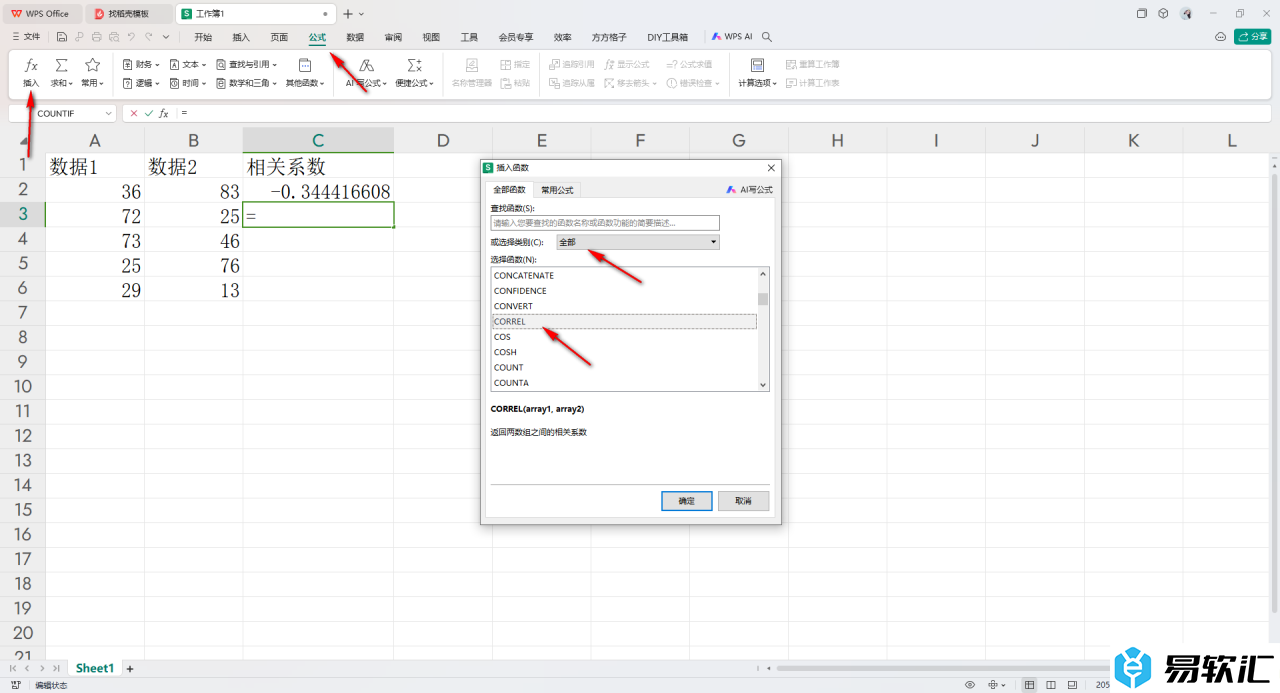Open the 时间 (date and time) functions dropdown
Viewport: 1280px width, 693px height.
pos(188,84)
